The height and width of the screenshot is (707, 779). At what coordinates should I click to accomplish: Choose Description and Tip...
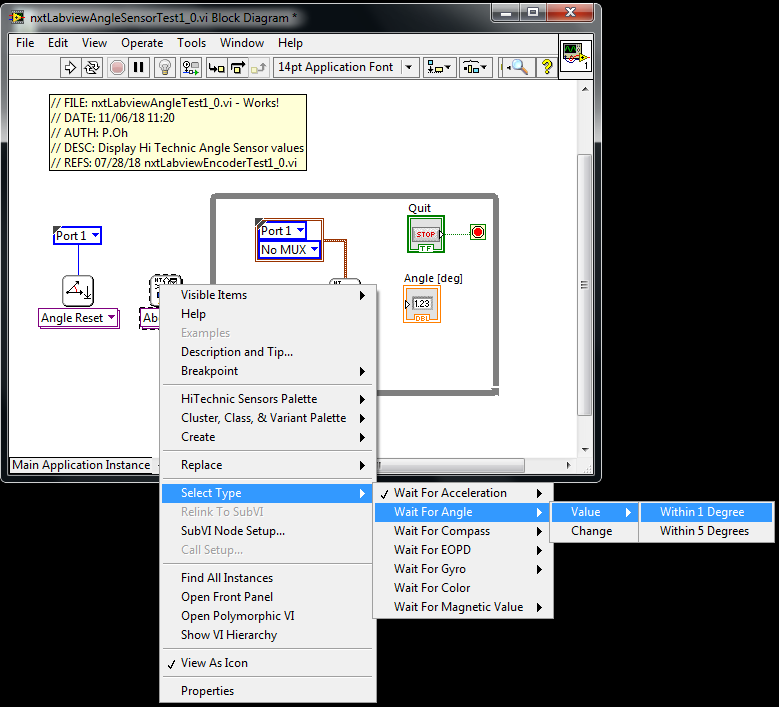click(x=269, y=352)
